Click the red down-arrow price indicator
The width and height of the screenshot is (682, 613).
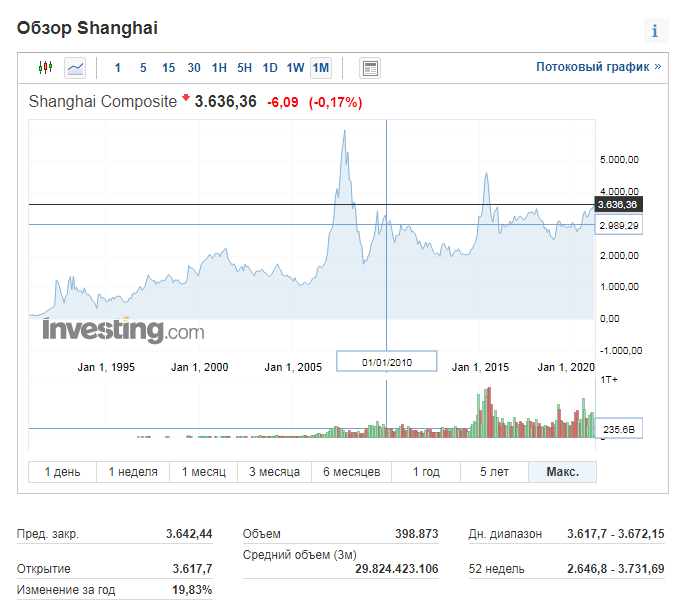pyautogui.click(x=186, y=100)
